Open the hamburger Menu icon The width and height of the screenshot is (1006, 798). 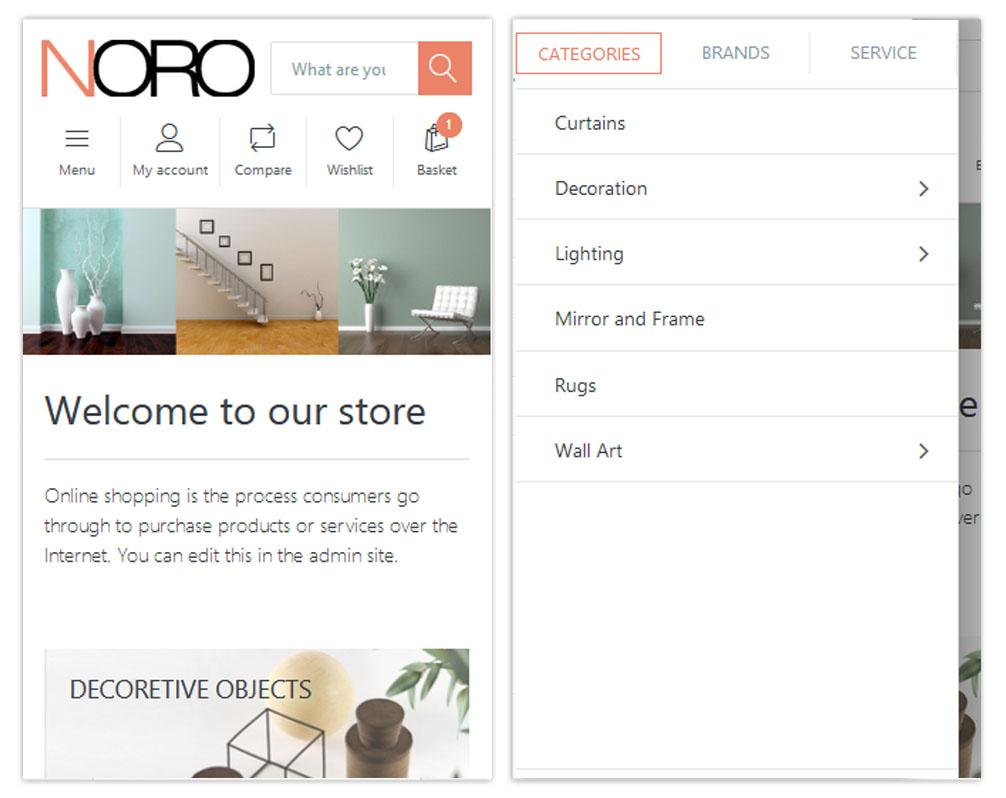pyautogui.click(x=77, y=139)
